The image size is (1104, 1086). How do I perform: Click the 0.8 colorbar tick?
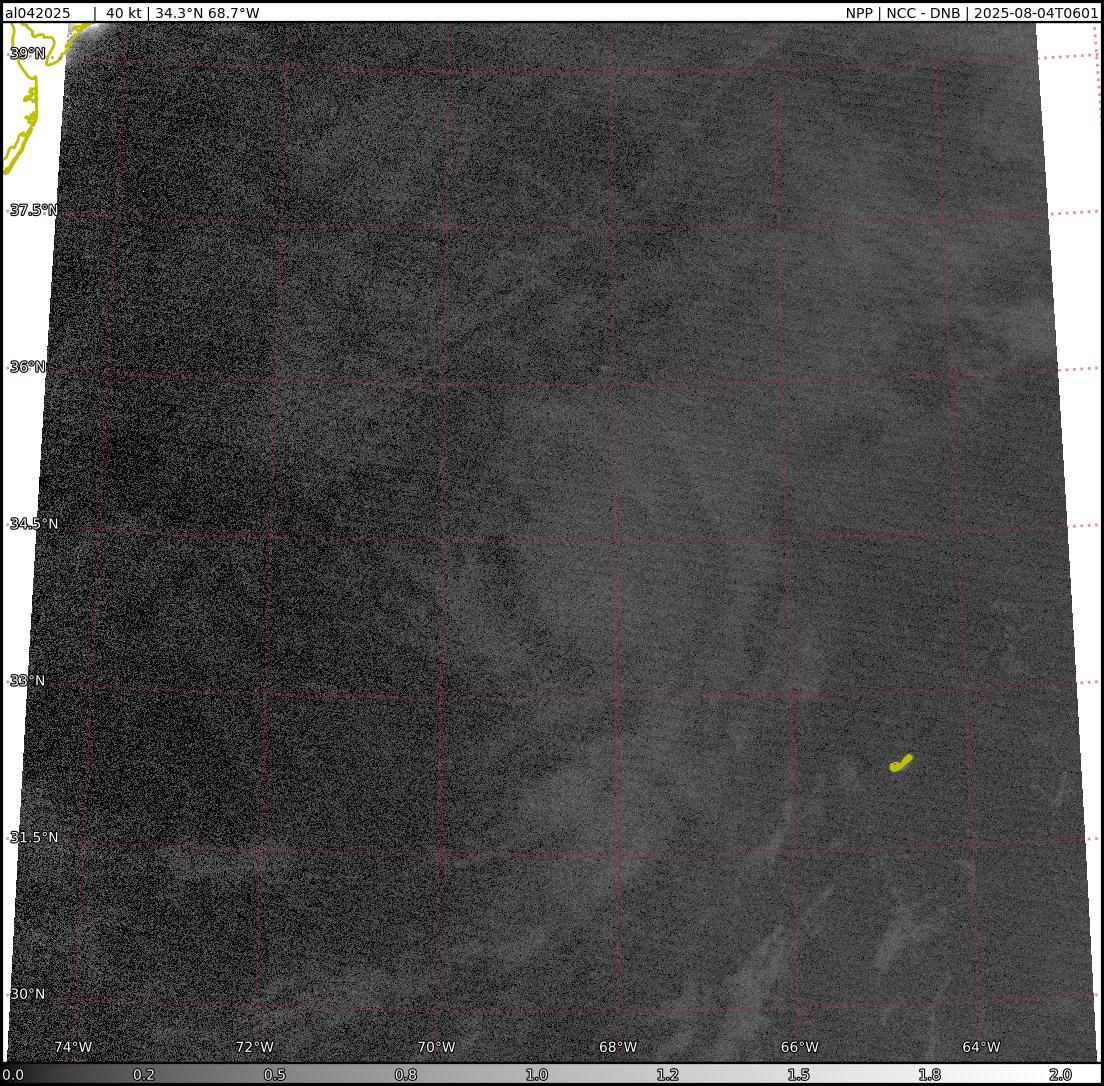click(x=406, y=1075)
